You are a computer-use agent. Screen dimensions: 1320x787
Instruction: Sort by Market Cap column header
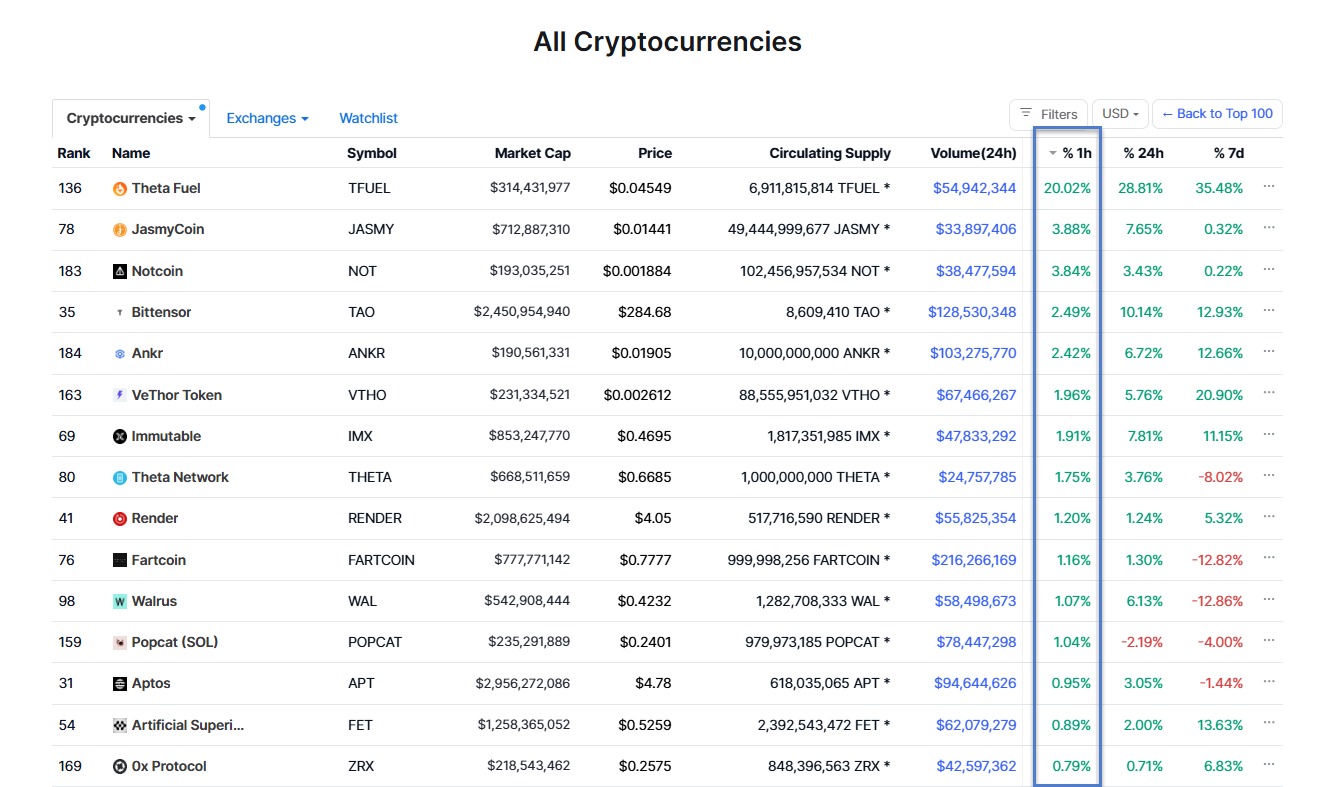click(533, 153)
